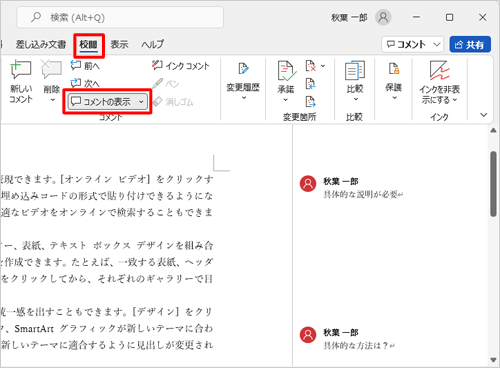Click the Previous Change icon in 変更箇所 group
The width and height of the screenshot is (500, 368).
[310, 83]
